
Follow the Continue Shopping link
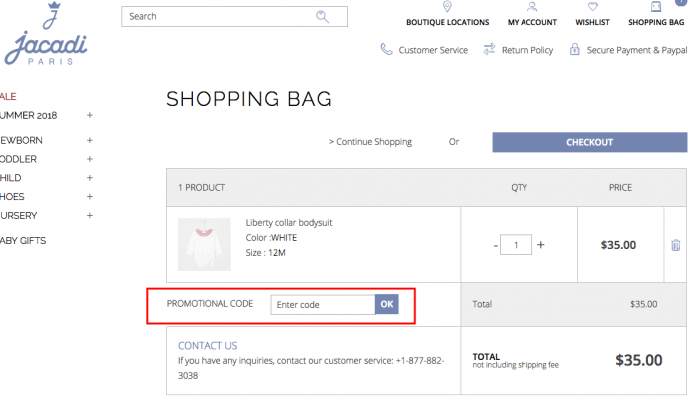coord(370,142)
